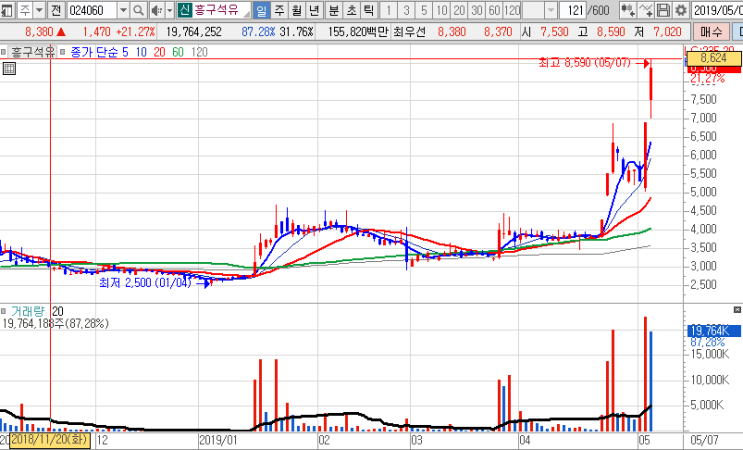Image resolution: width=743 pixels, height=450 pixels.
Task: Click the 거래량 legend marker square
Action: tap(3, 311)
